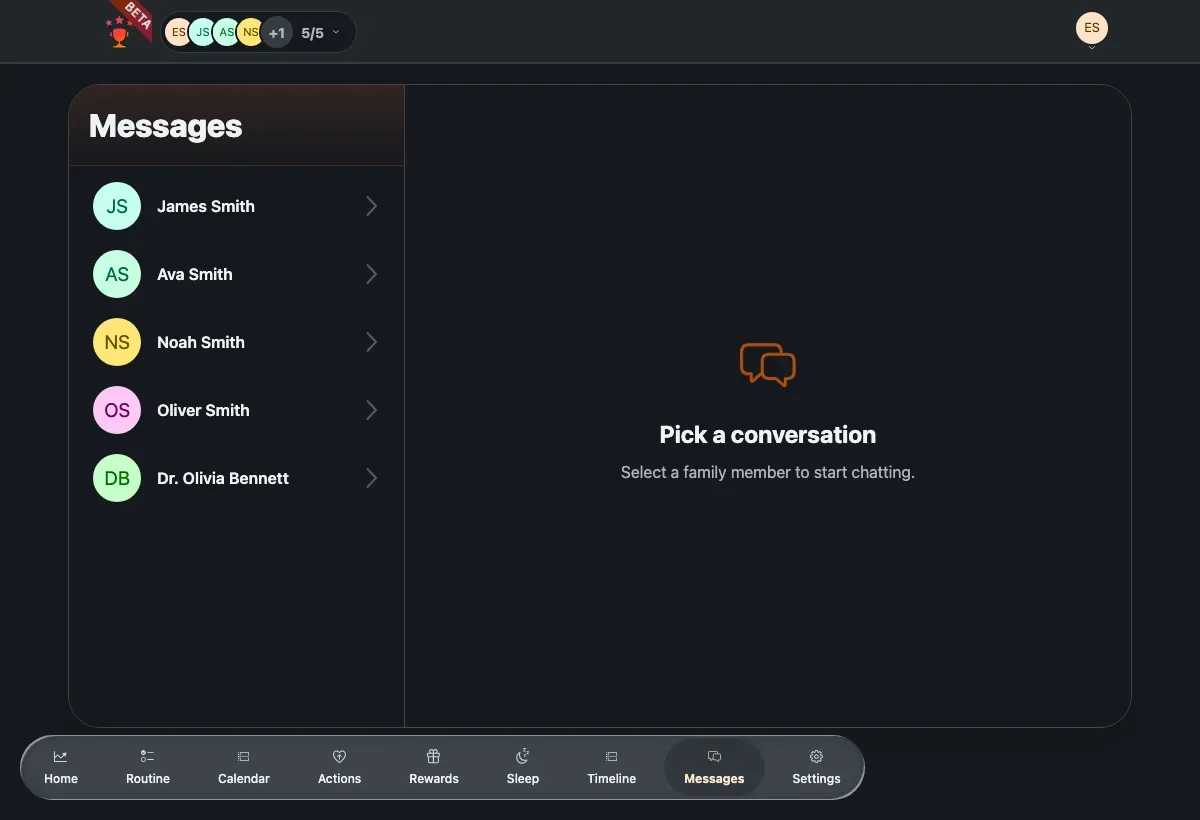The image size is (1200, 820).
Task: Click the Settings gear icon
Action: click(x=816, y=756)
